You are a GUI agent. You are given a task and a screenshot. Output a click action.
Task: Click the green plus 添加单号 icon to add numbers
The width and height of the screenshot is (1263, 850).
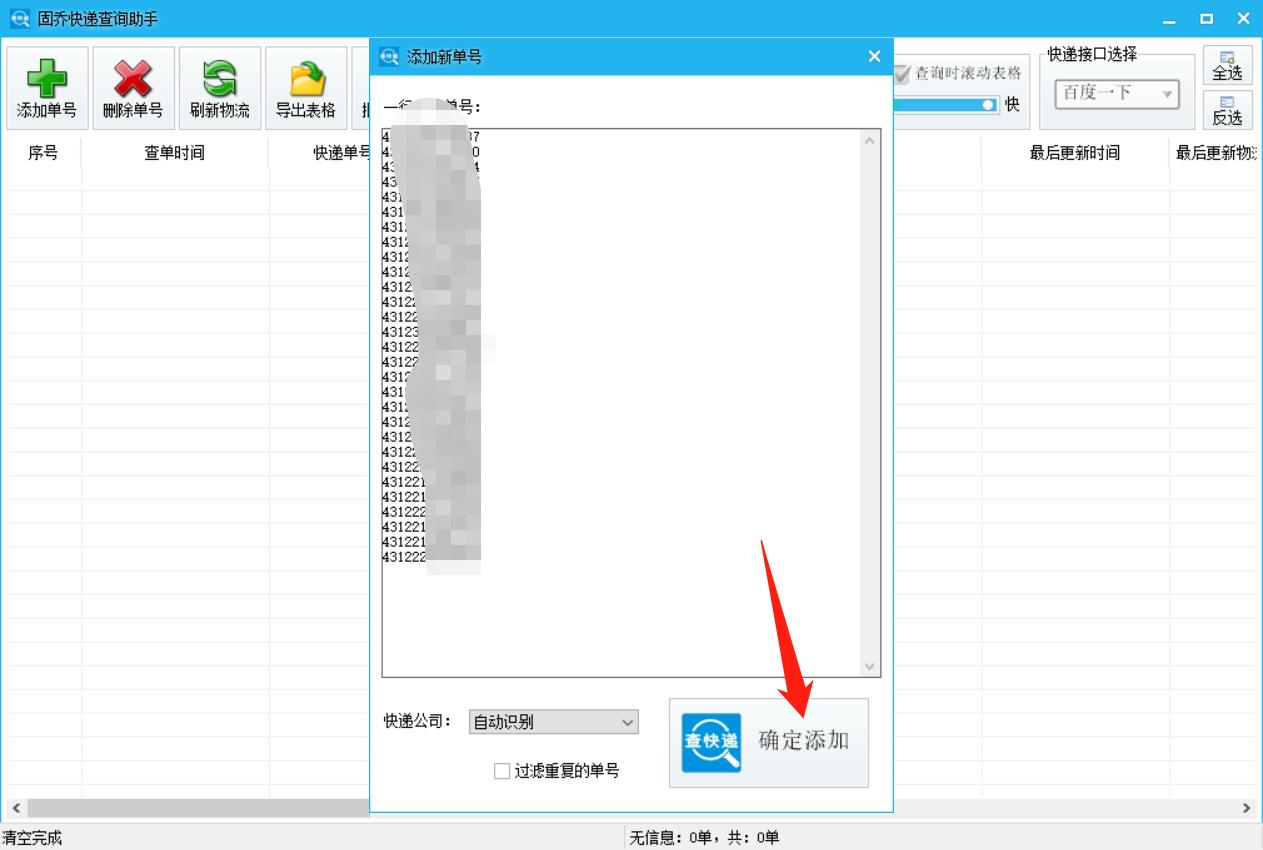click(47, 78)
